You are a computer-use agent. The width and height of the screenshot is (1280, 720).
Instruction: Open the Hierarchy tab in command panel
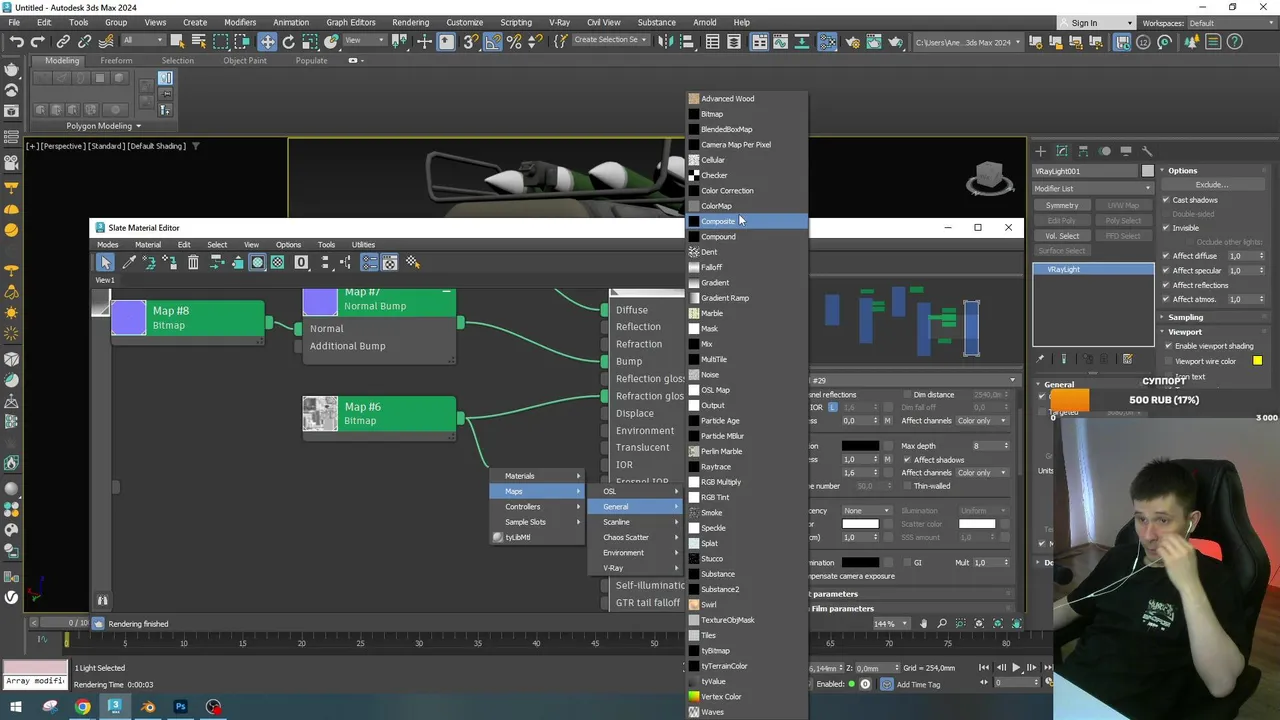(1083, 151)
